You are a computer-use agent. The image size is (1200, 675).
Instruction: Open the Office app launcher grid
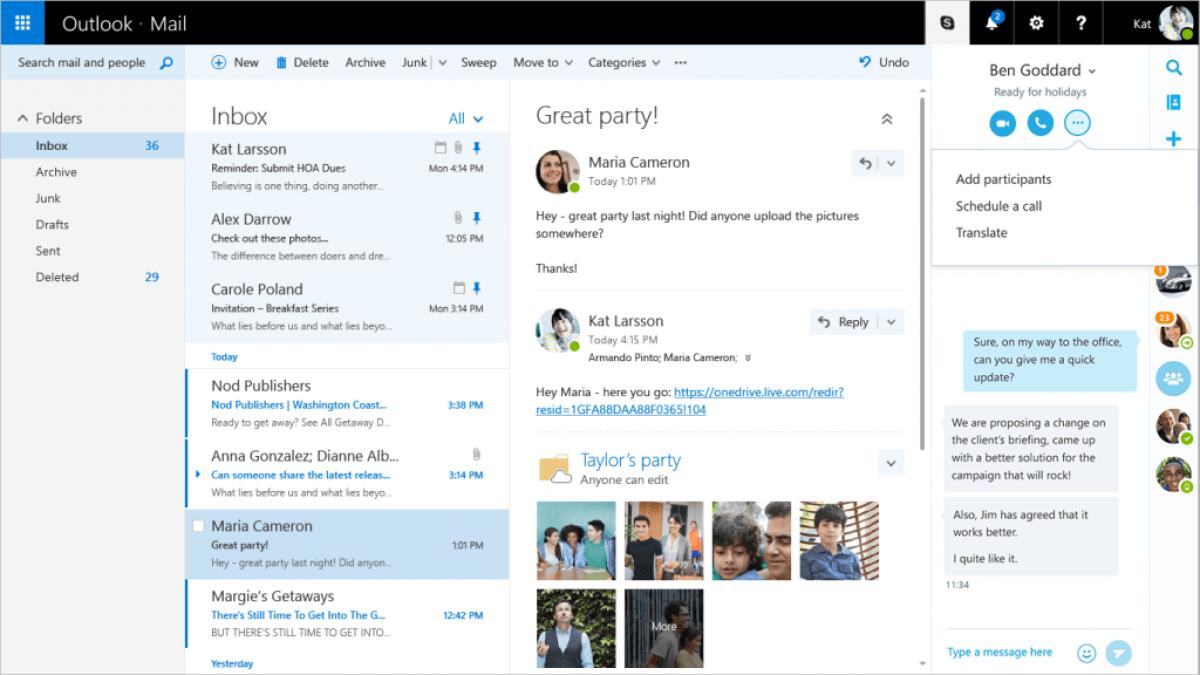pos(21,22)
